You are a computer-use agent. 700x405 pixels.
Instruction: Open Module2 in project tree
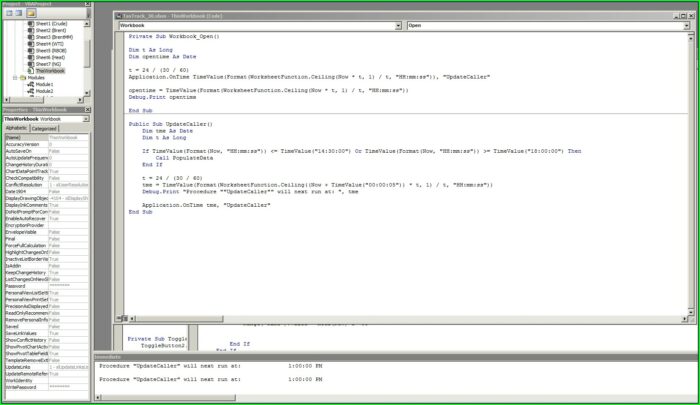[x=44, y=91]
